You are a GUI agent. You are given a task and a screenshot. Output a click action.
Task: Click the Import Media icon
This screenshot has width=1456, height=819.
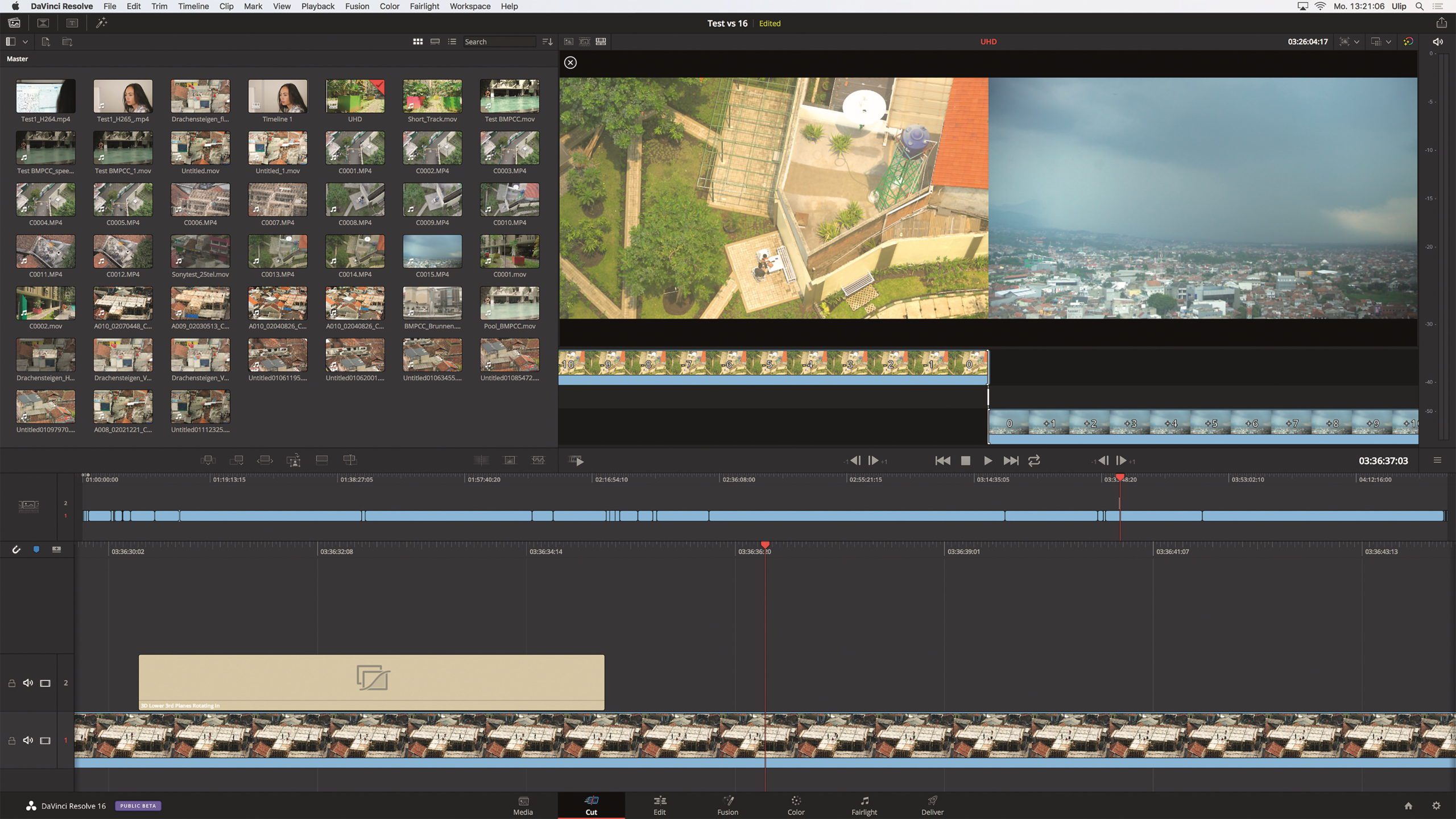45,42
